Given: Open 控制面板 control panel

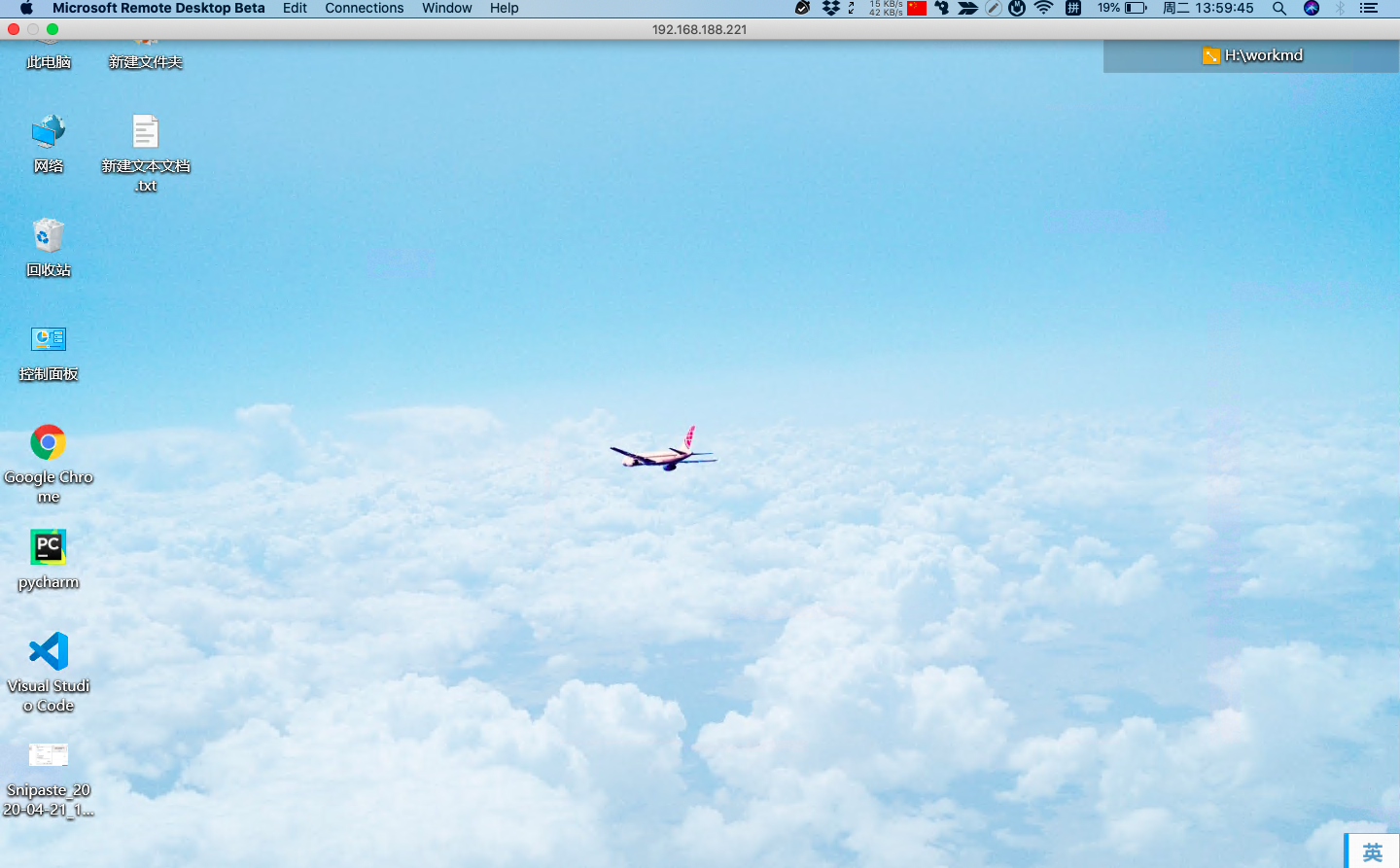Looking at the screenshot, I should pos(49,339).
